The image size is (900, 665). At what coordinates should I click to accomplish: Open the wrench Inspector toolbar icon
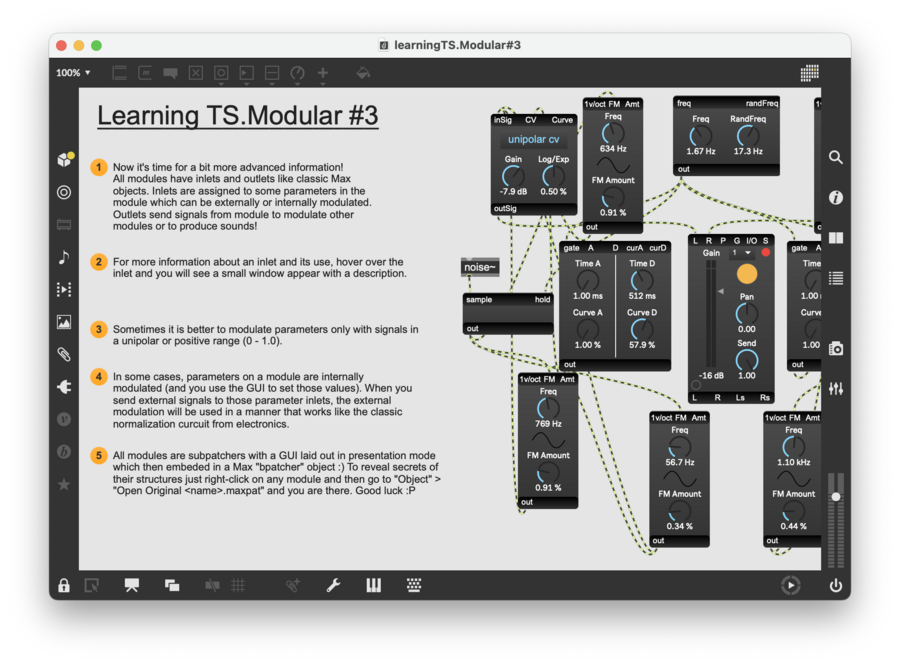(333, 585)
